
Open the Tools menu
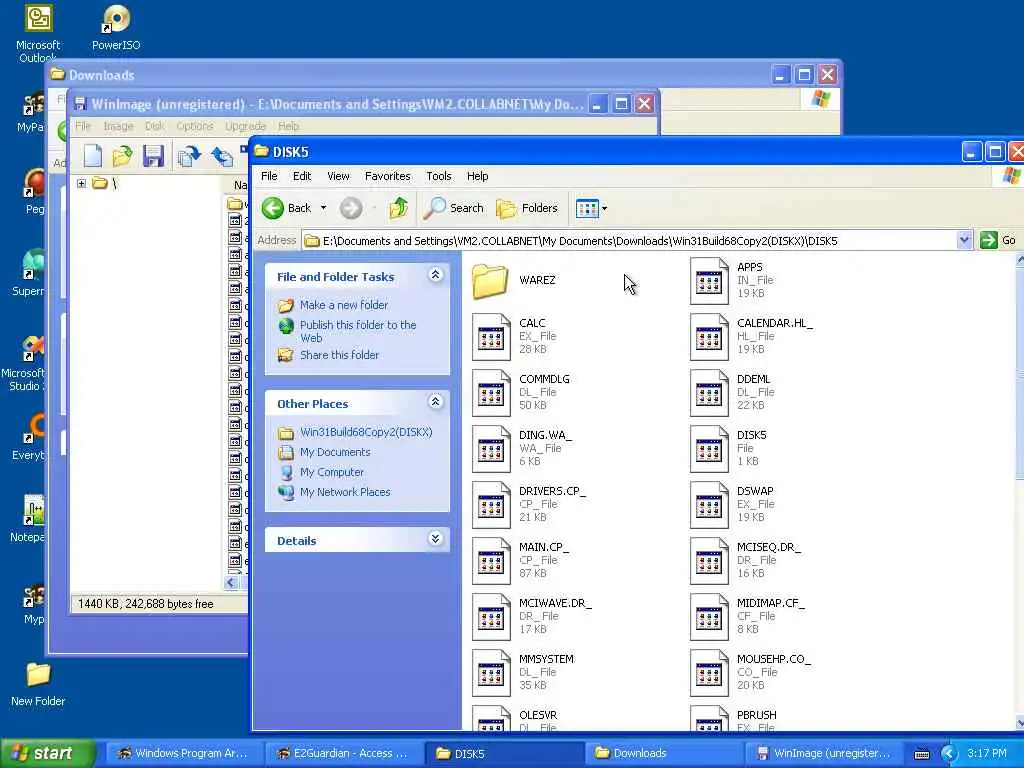439,176
